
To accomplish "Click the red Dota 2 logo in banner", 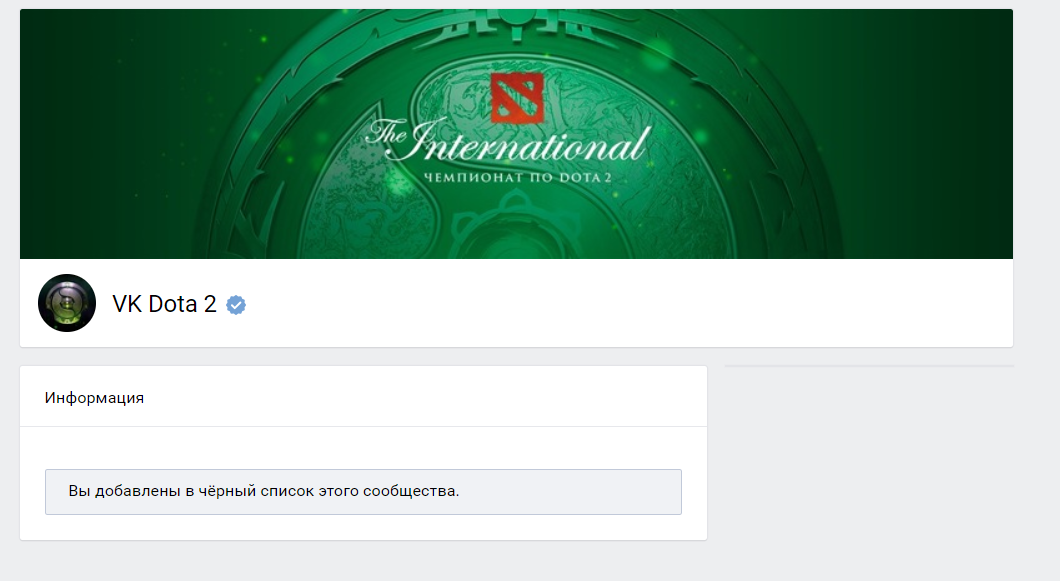I will pos(517,97).
